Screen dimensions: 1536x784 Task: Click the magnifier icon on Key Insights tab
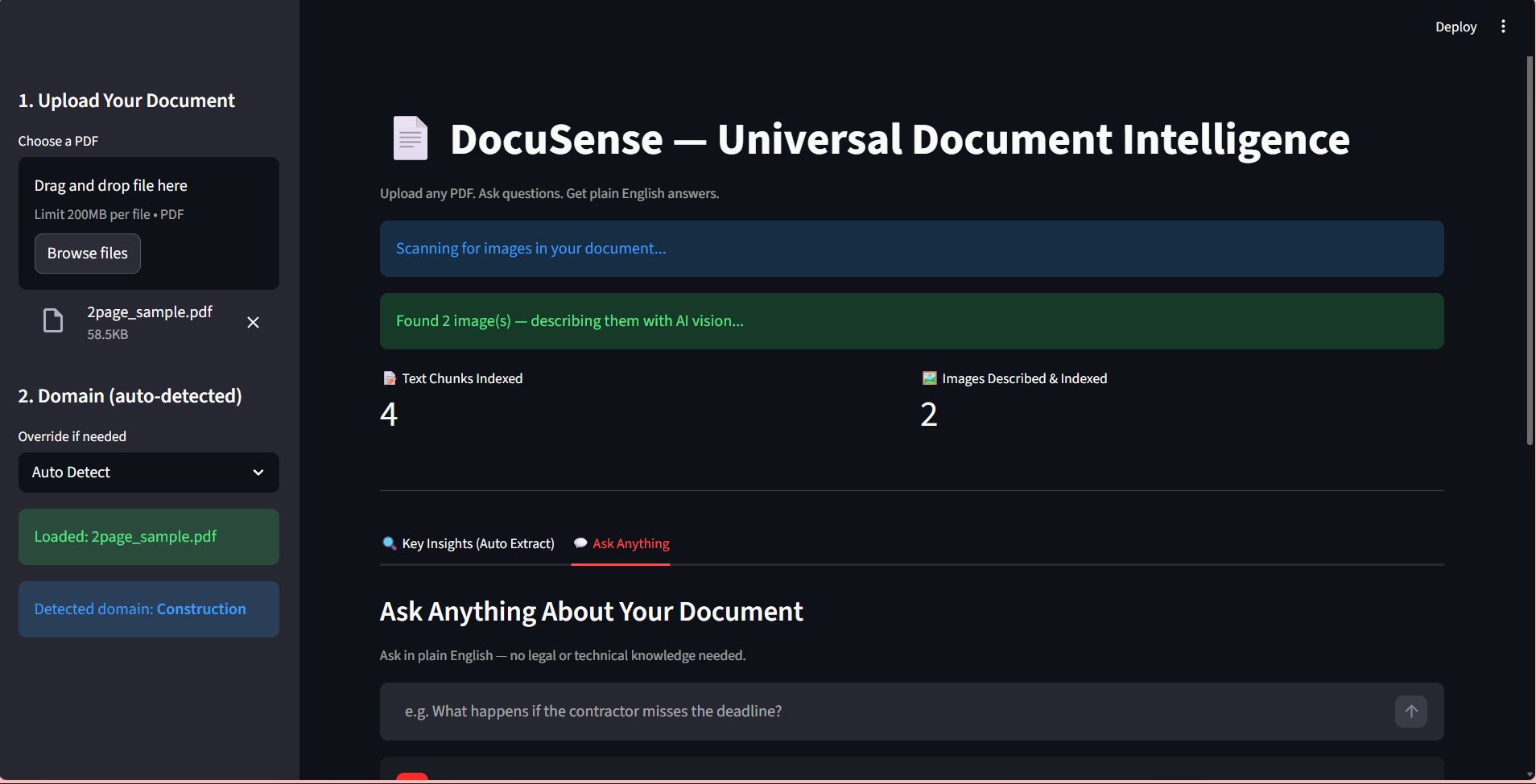point(390,543)
